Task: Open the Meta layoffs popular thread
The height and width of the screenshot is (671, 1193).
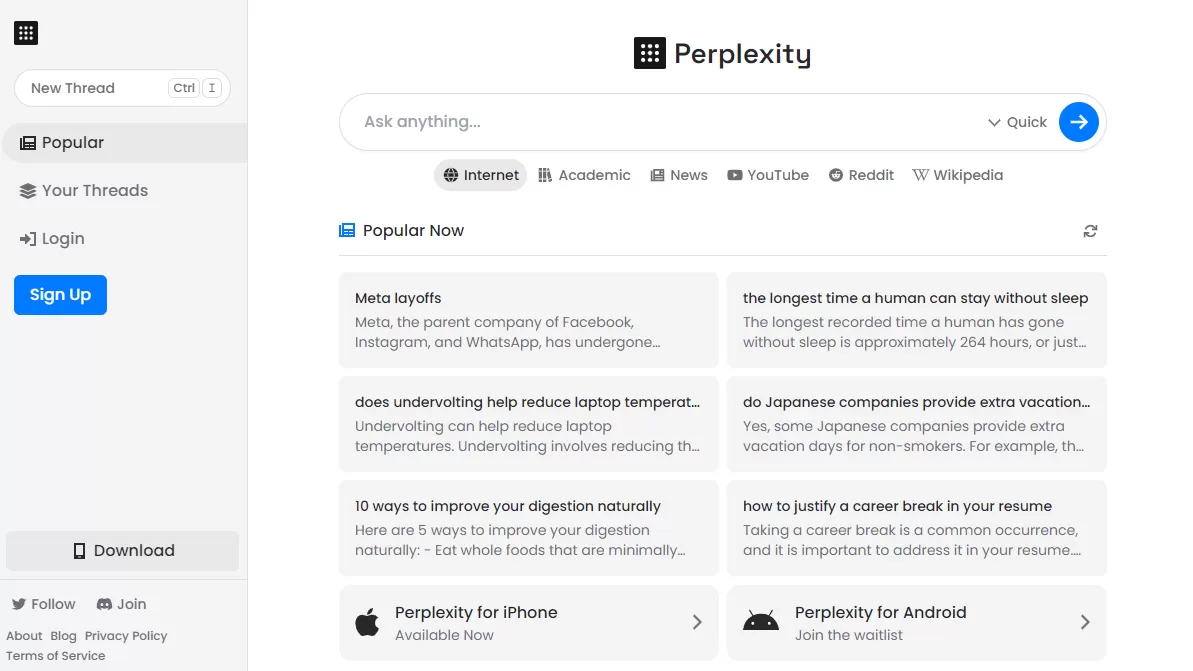Action: [x=528, y=320]
